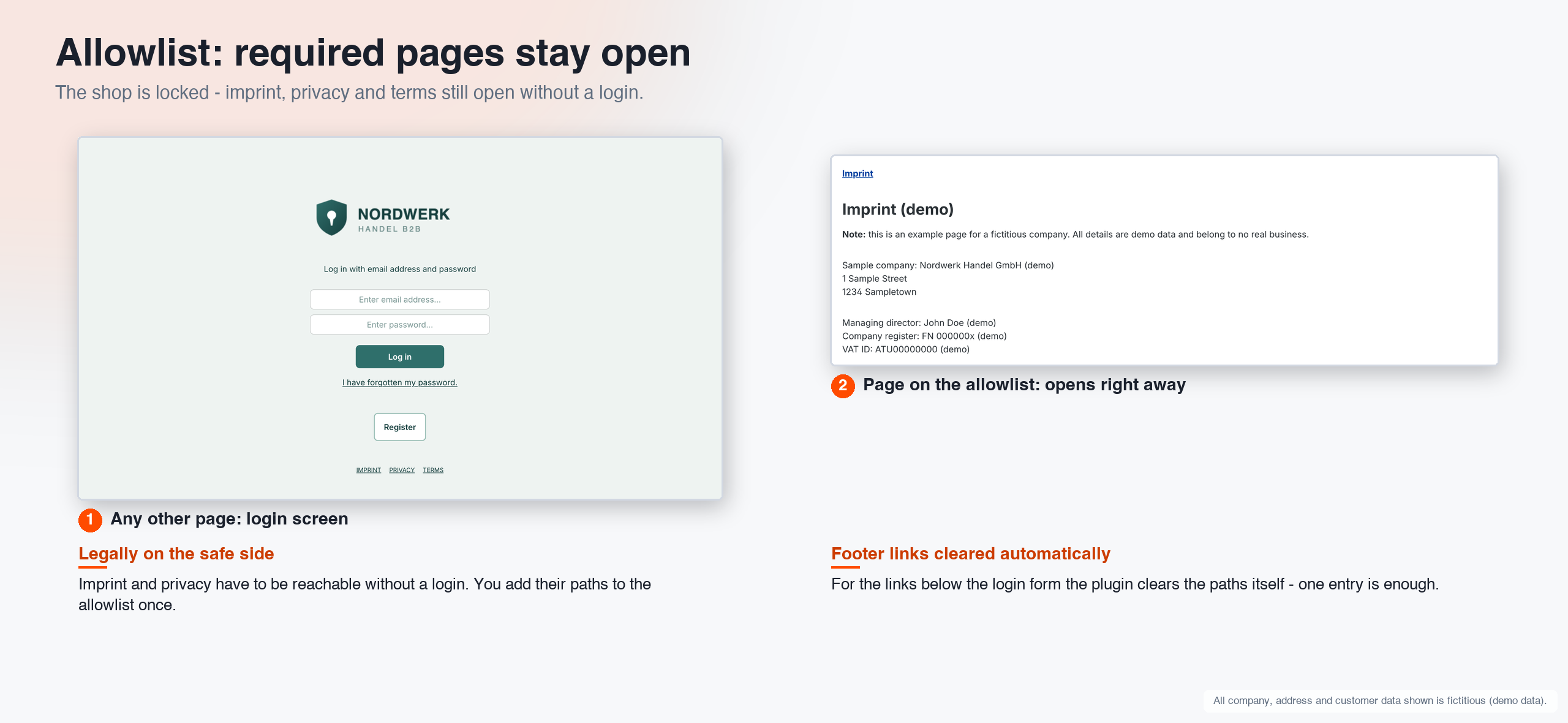Click the 'Footer links cleared automatically' heading
Viewport: 1568px width, 723px height.
(971, 554)
